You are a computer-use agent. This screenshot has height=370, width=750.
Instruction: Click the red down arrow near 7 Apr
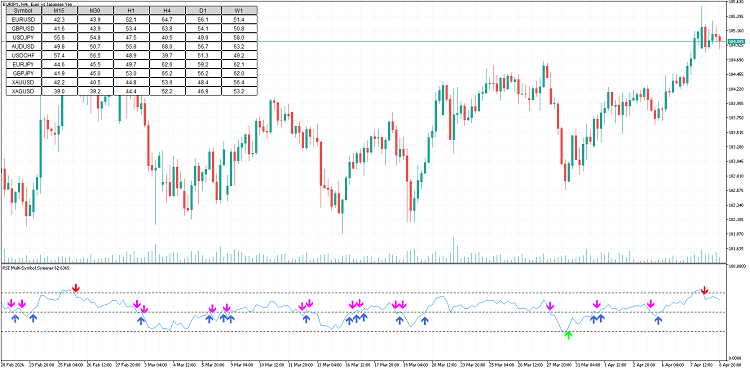tap(705, 290)
